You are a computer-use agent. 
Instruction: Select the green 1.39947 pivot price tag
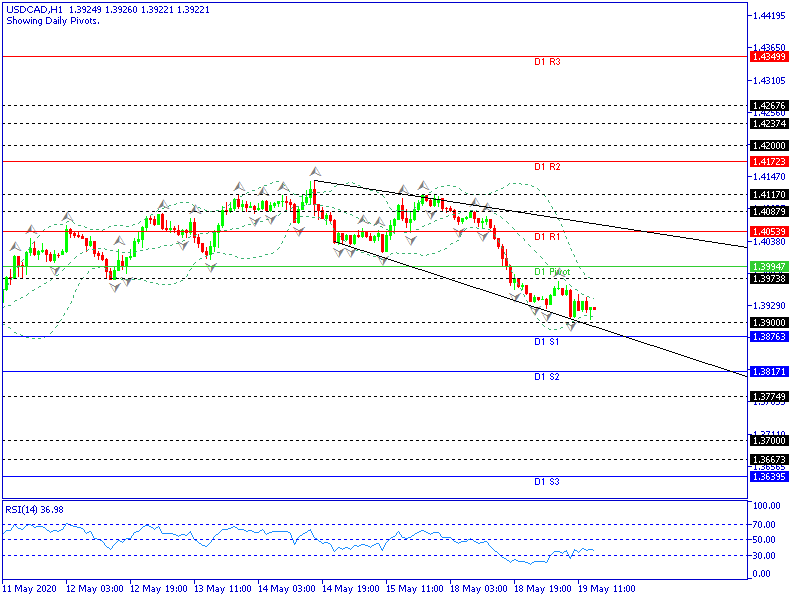tap(768, 267)
